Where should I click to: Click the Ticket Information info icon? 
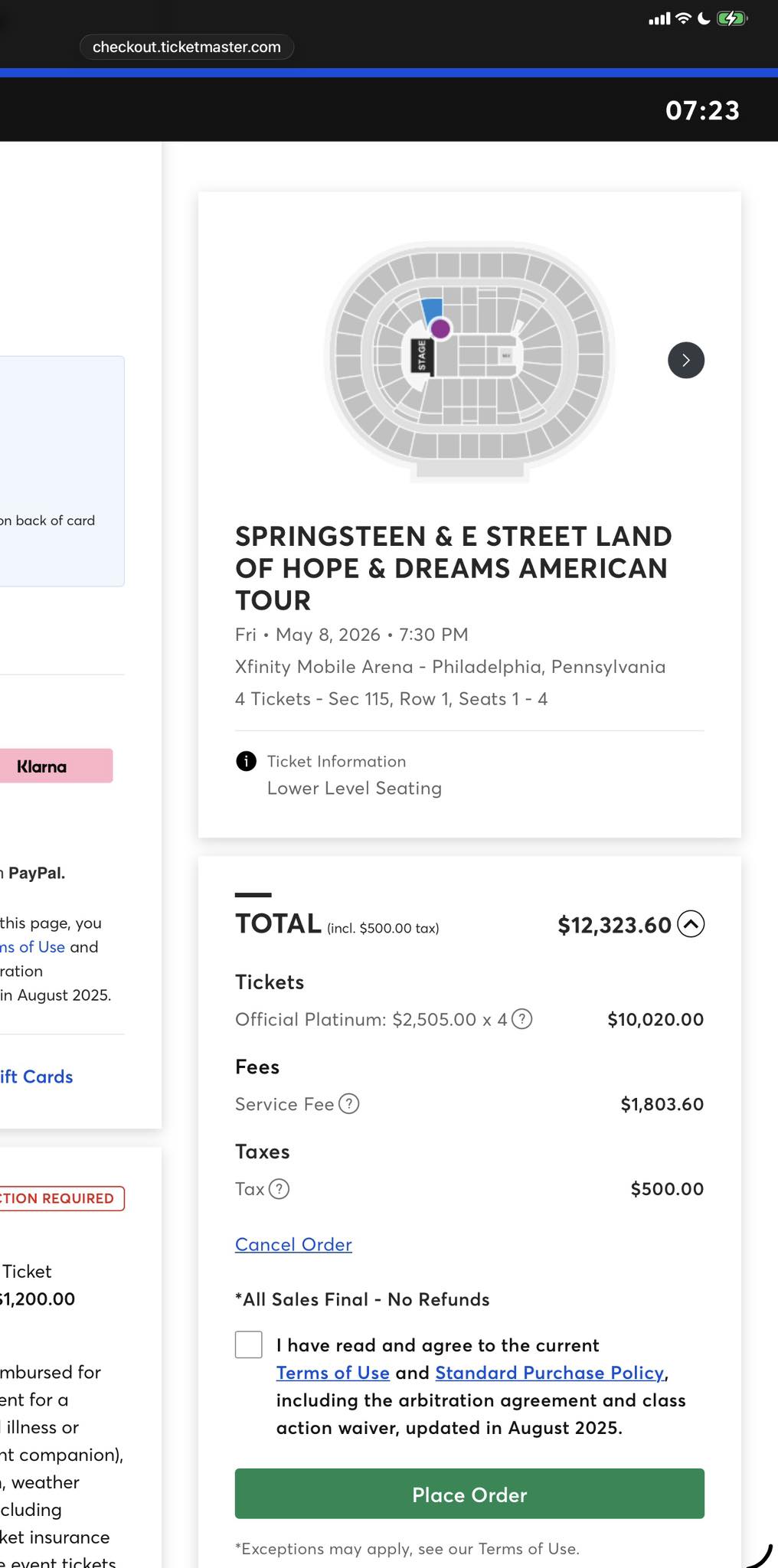pyautogui.click(x=246, y=761)
